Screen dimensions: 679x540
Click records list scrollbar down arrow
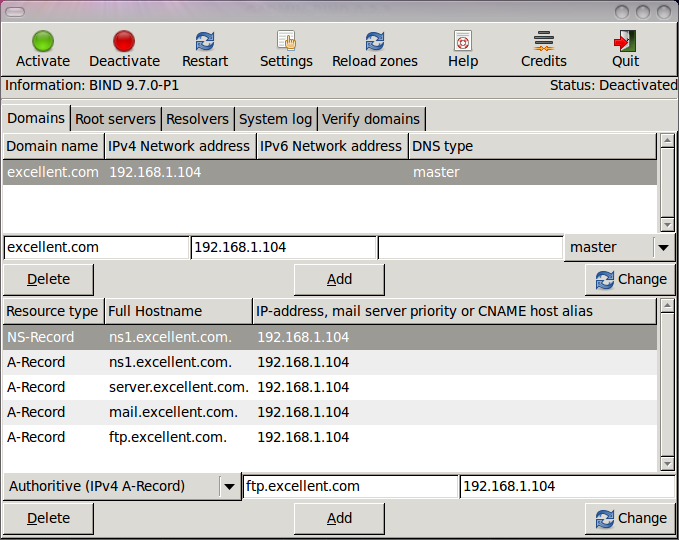tap(667, 464)
